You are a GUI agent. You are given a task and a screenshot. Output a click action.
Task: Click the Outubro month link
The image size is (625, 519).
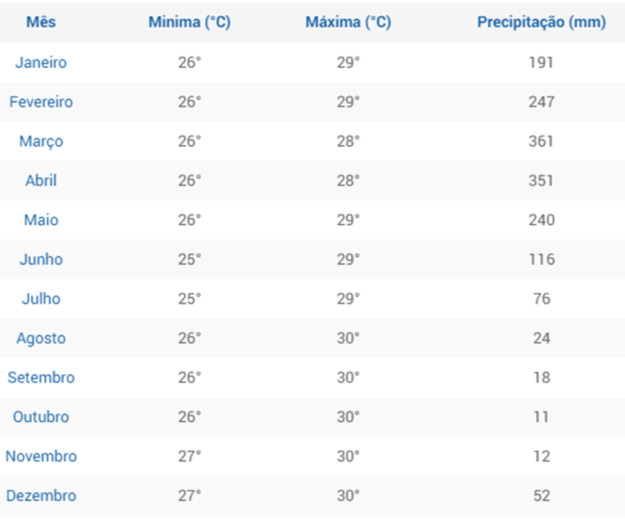click(x=41, y=417)
